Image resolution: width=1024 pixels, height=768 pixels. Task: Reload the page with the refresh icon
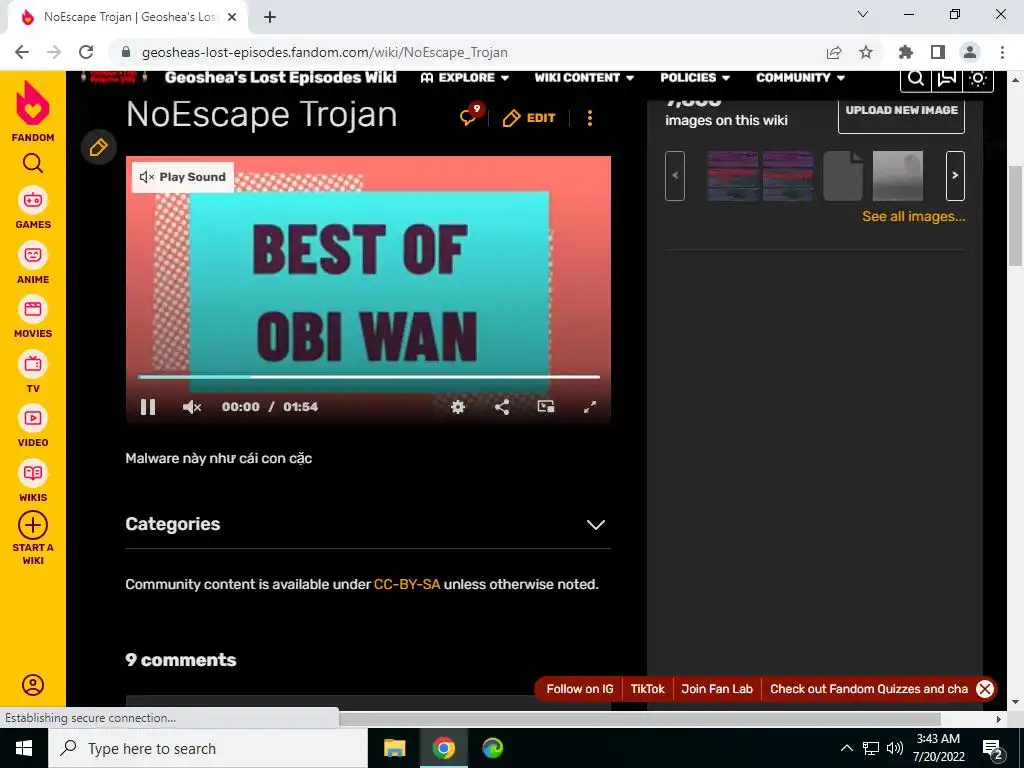click(x=86, y=52)
